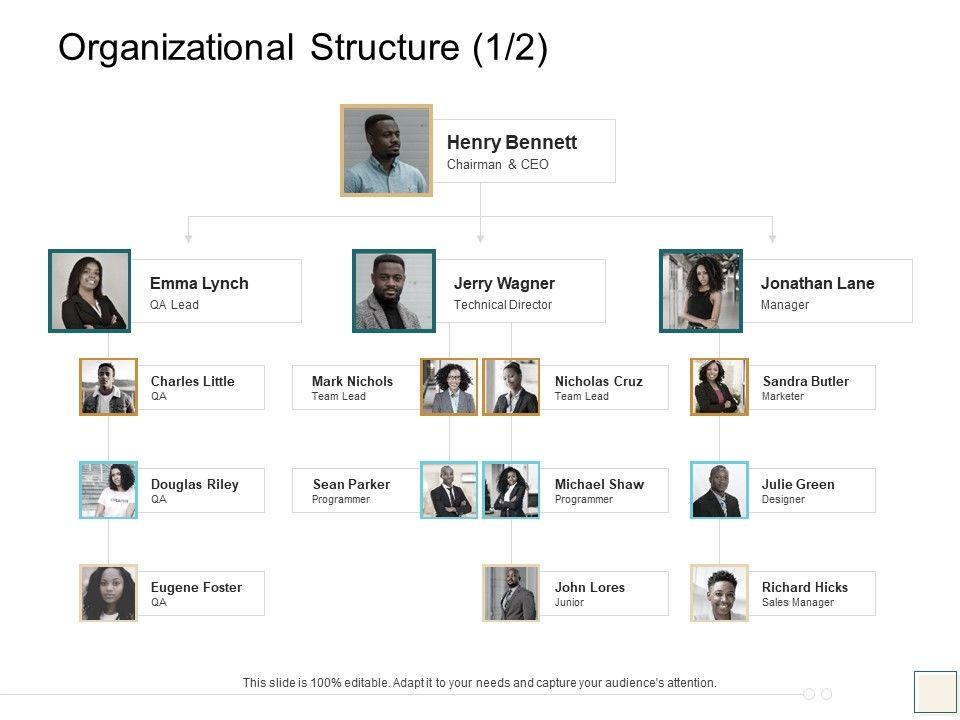Select the Henry Bennett name text
This screenshot has width=960, height=720.
[x=511, y=143]
